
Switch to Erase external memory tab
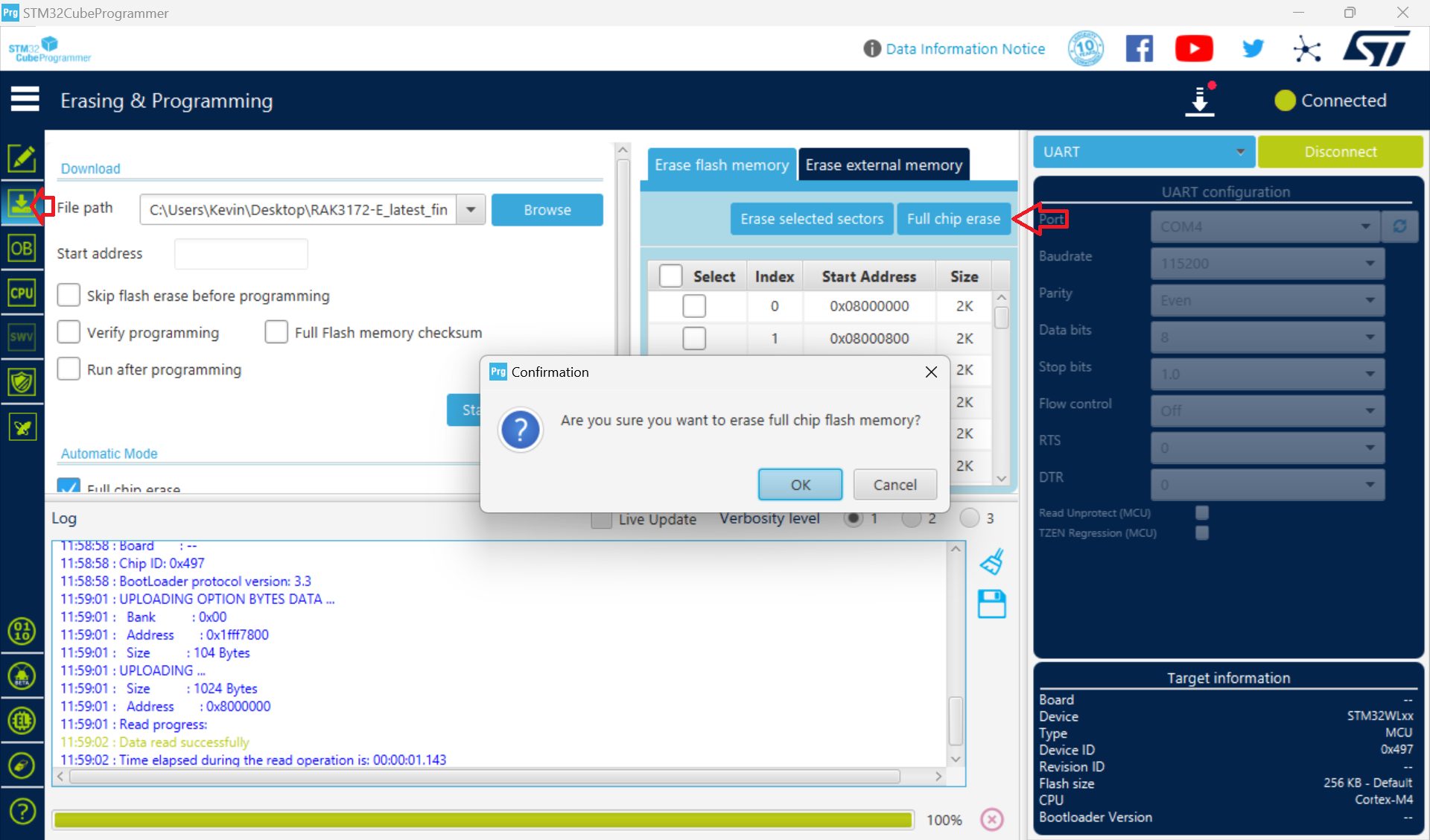point(883,165)
